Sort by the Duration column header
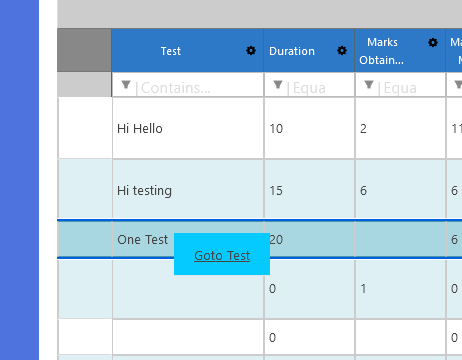Screen dimensions: 462x360 292,51
